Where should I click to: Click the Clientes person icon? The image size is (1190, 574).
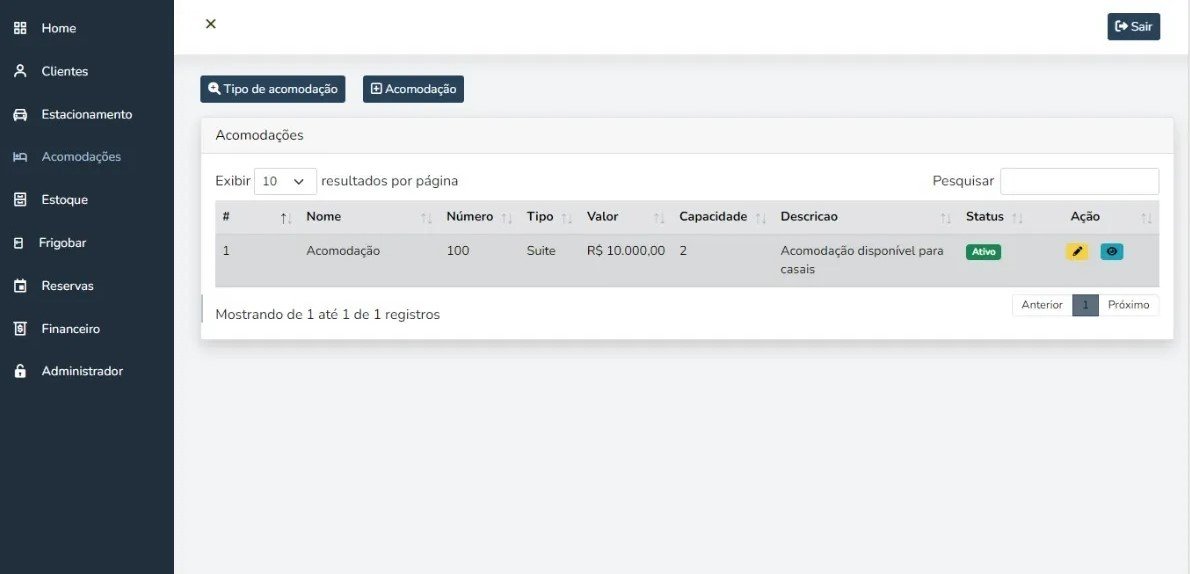[20, 71]
